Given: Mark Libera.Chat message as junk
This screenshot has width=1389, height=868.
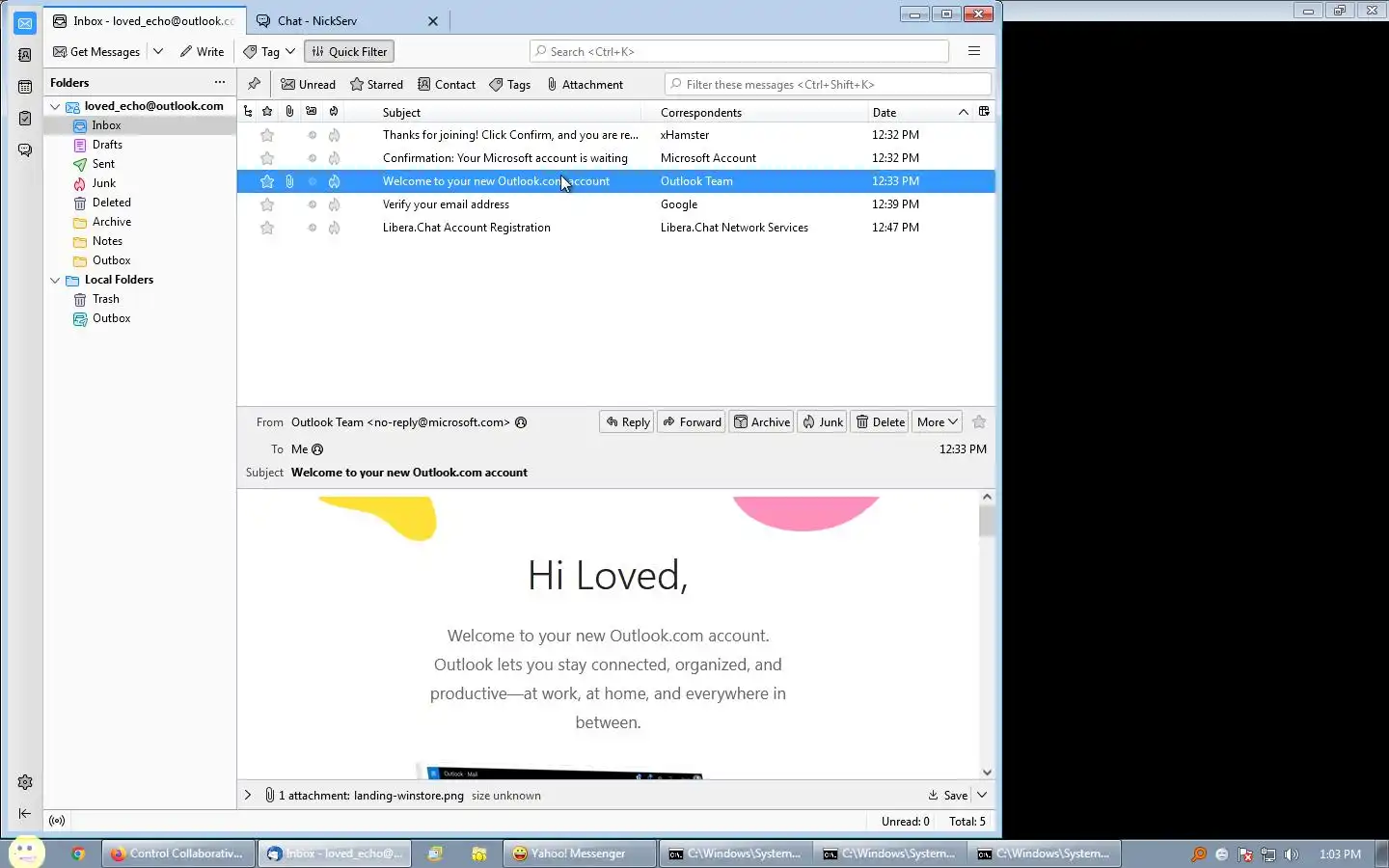Looking at the screenshot, I should pyautogui.click(x=334, y=228).
